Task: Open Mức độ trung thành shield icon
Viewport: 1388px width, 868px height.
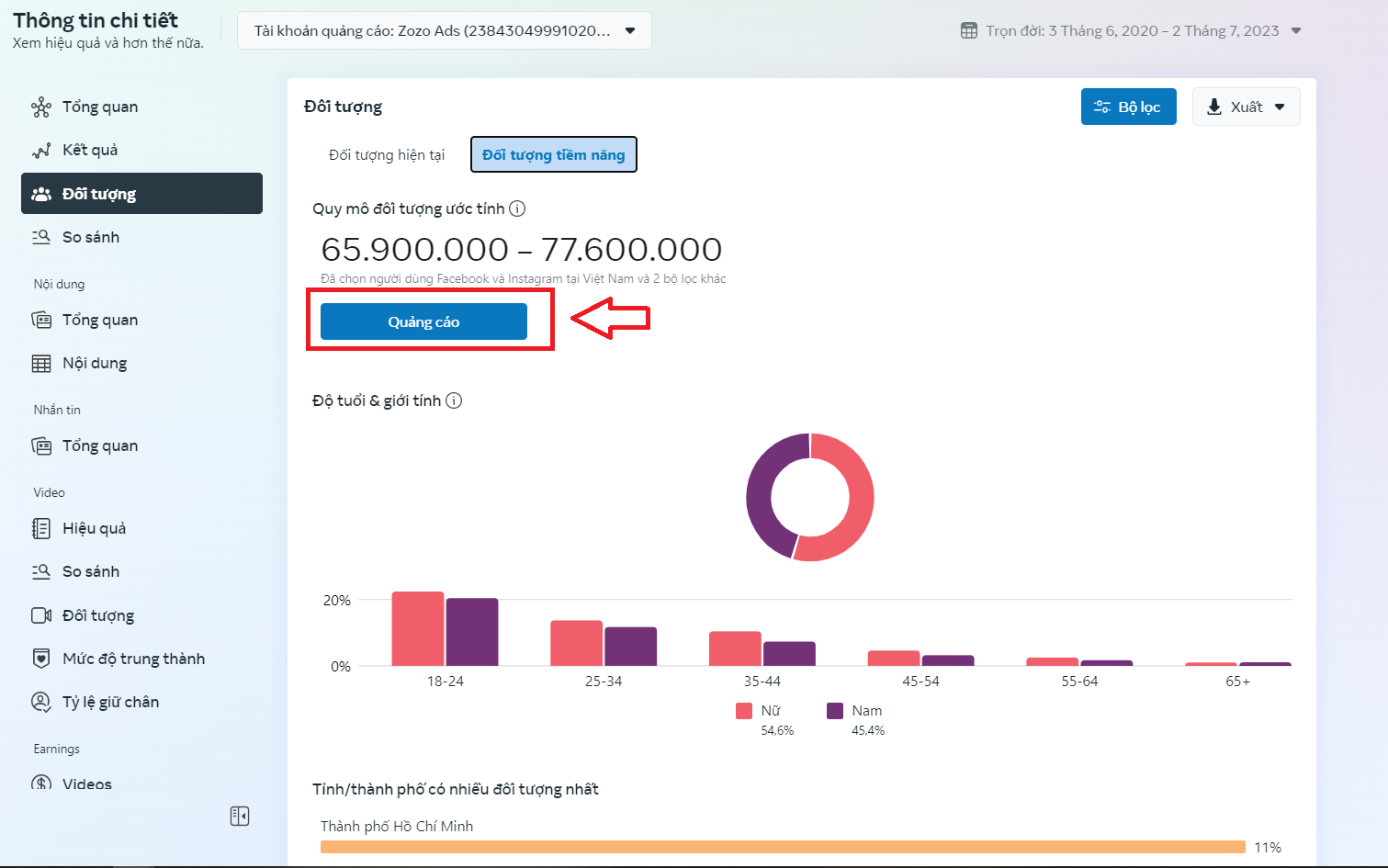Action: point(41,659)
